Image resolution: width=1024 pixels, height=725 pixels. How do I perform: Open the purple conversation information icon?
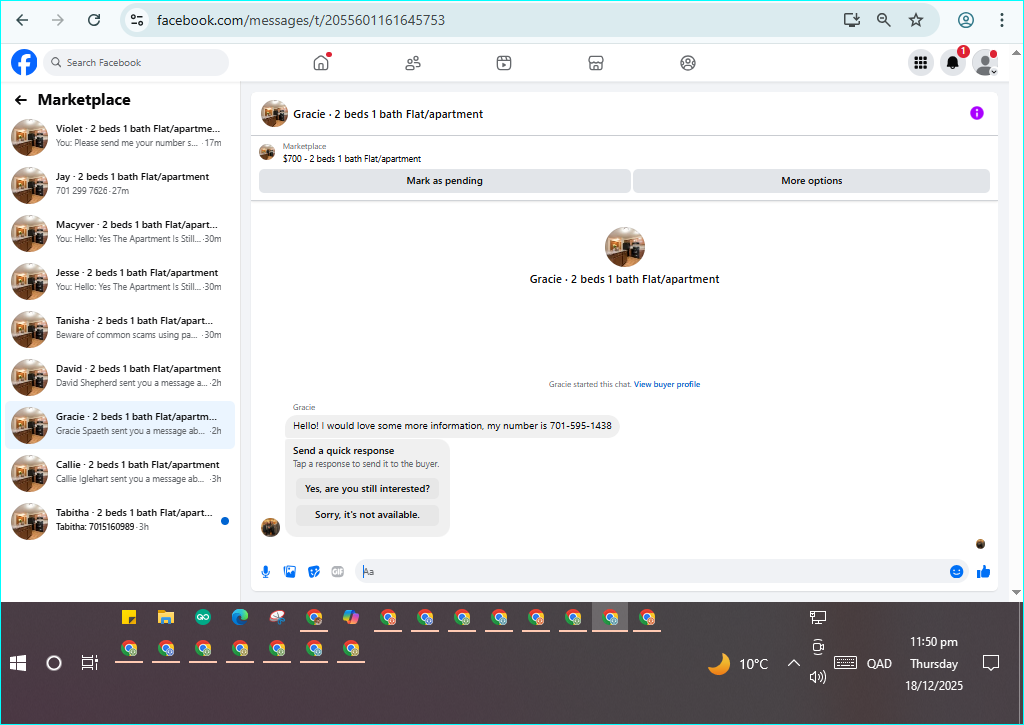tap(976, 113)
